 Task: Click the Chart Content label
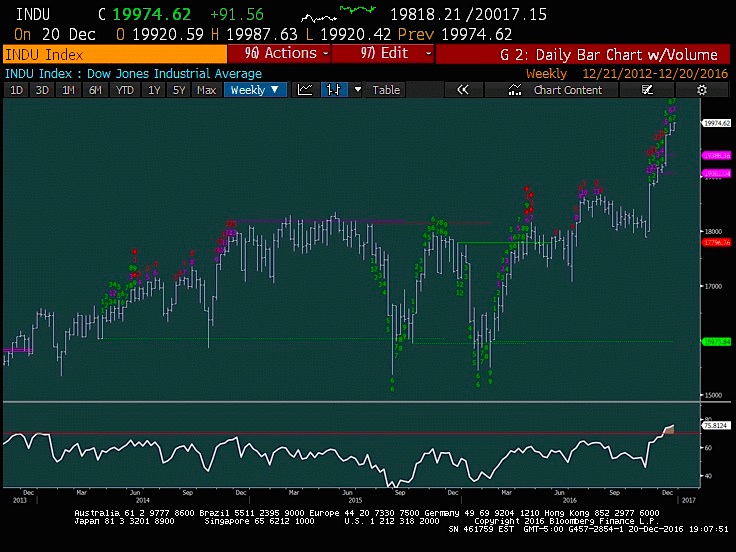tap(567, 90)
